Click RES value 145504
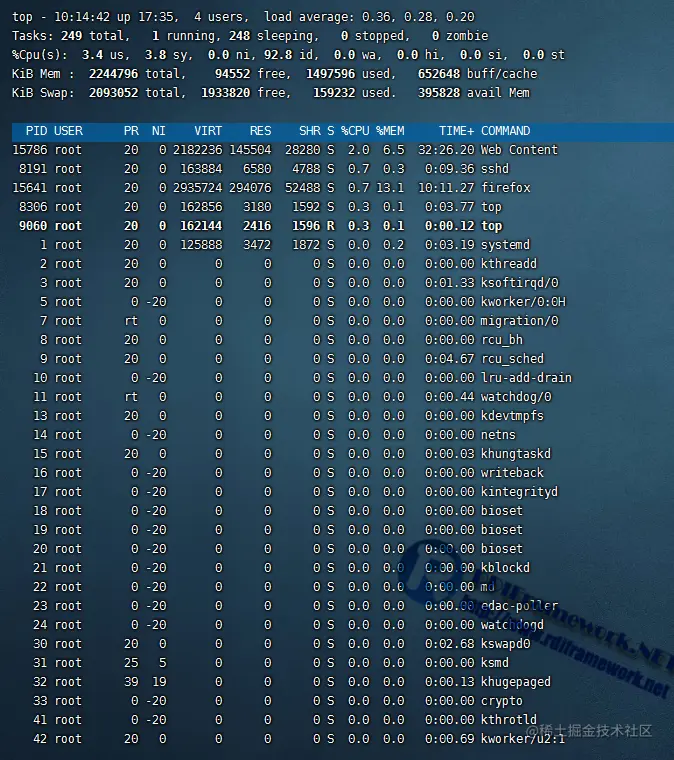This screenshot has width=674, height=760. (250, 150)
